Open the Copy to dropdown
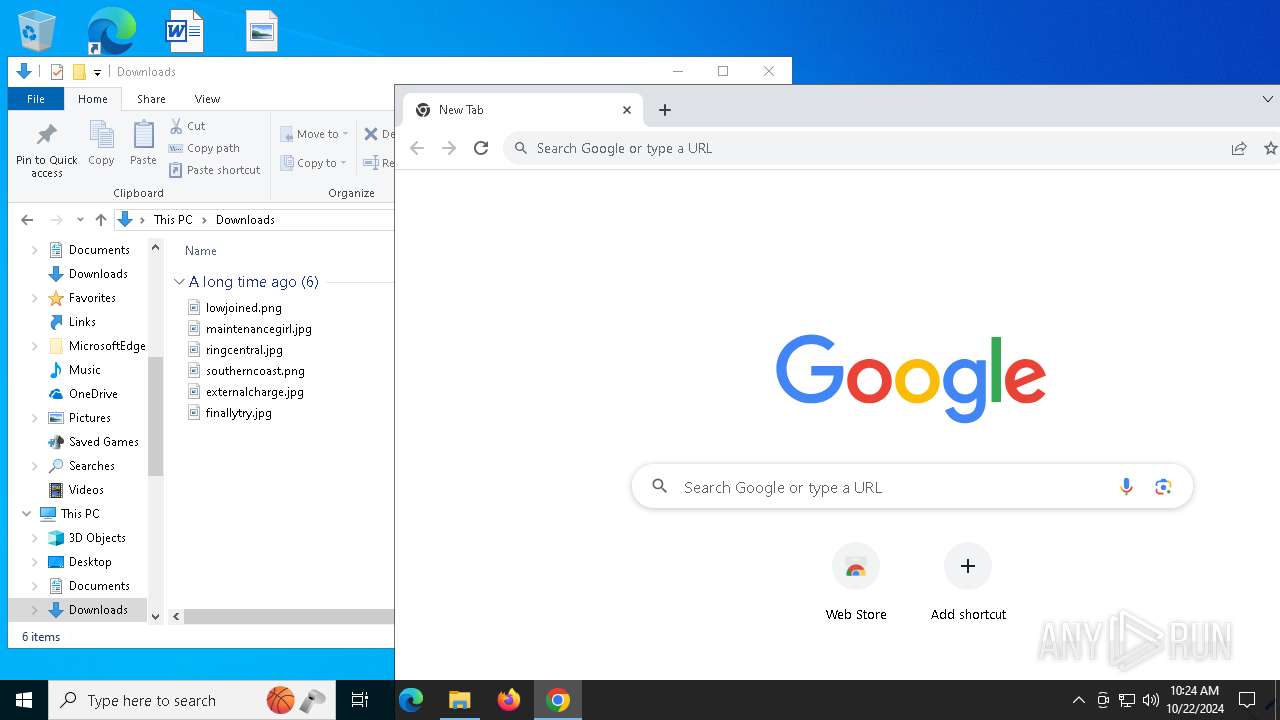This screenshot has width=1280, height=720. (314, 163)
